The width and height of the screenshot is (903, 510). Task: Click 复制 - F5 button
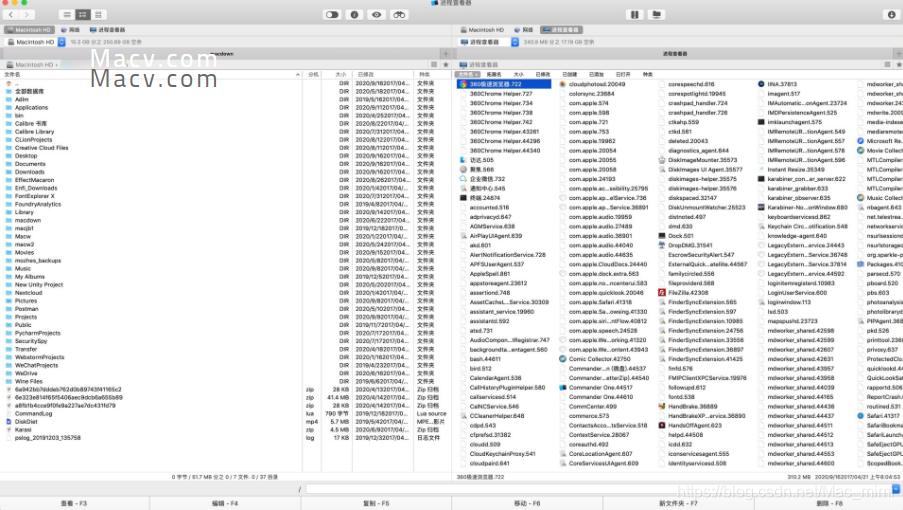(376, 503)
